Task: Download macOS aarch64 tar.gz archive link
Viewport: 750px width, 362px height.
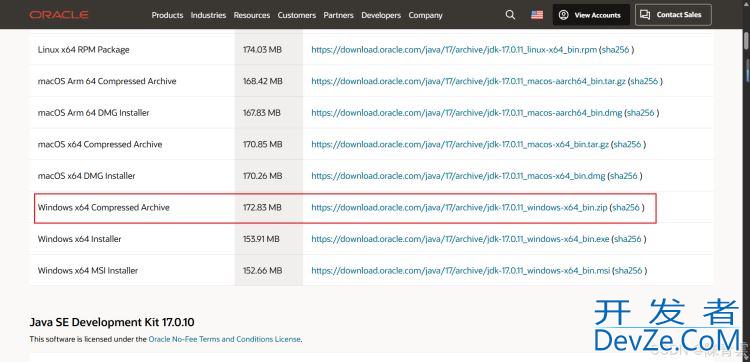Action: pos(468,81)
